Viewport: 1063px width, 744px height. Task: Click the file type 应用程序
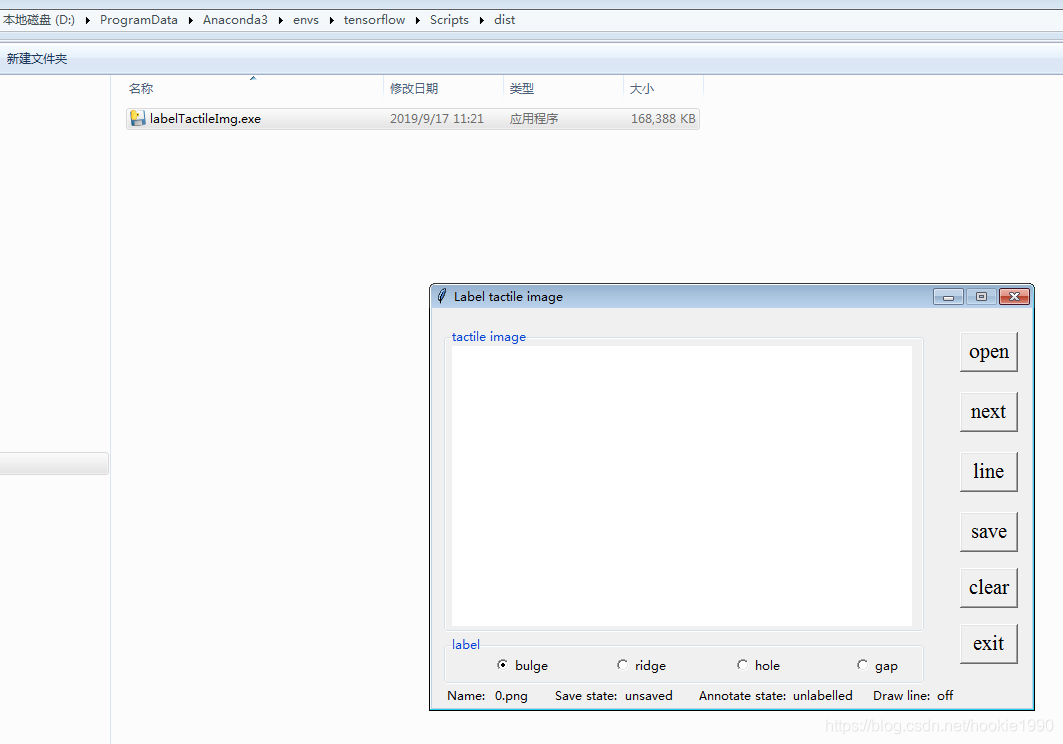tap(534, 119)
